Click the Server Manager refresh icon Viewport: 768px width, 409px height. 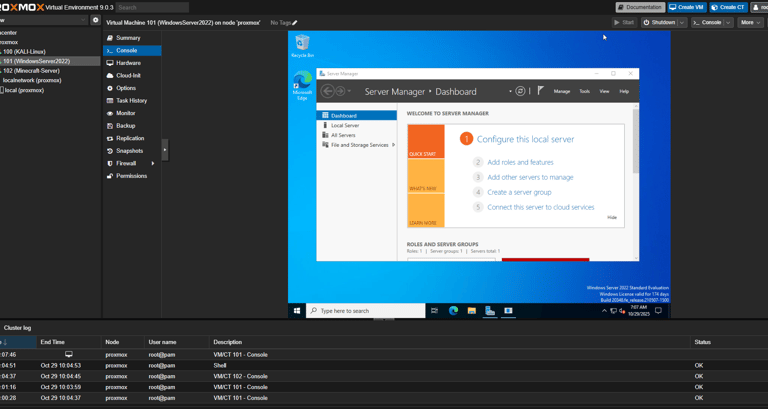point(520,91)
